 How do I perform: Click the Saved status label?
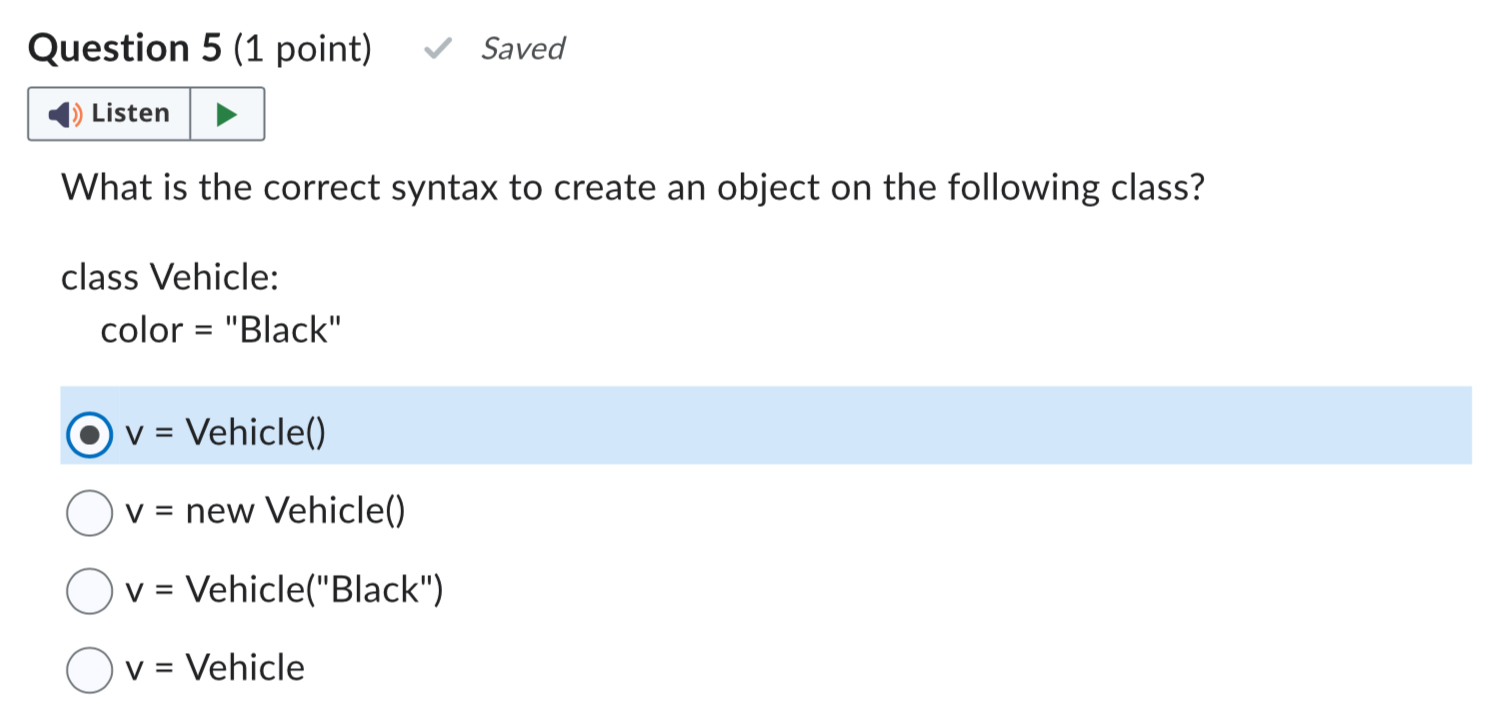point(522,48)
